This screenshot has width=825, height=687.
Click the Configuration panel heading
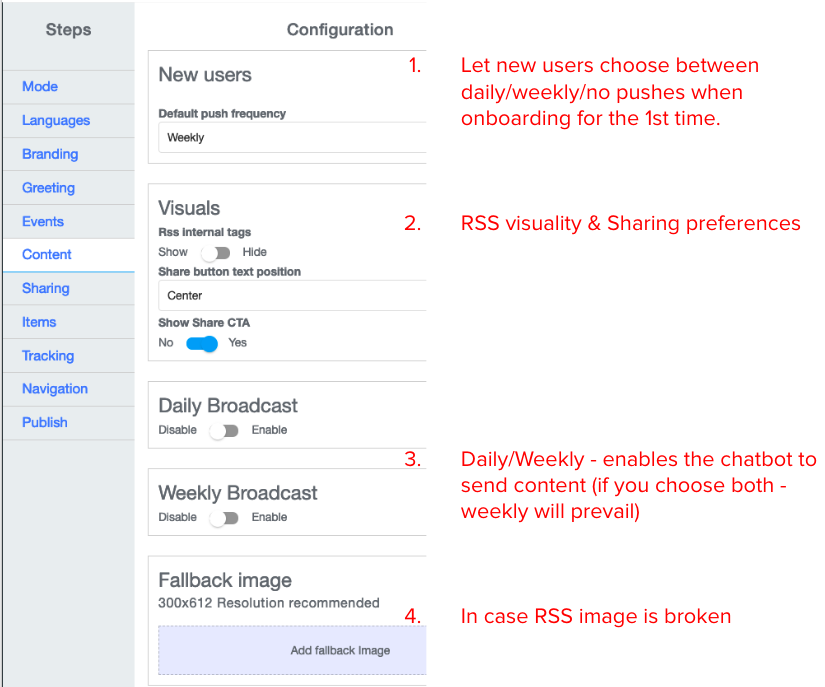340,30
